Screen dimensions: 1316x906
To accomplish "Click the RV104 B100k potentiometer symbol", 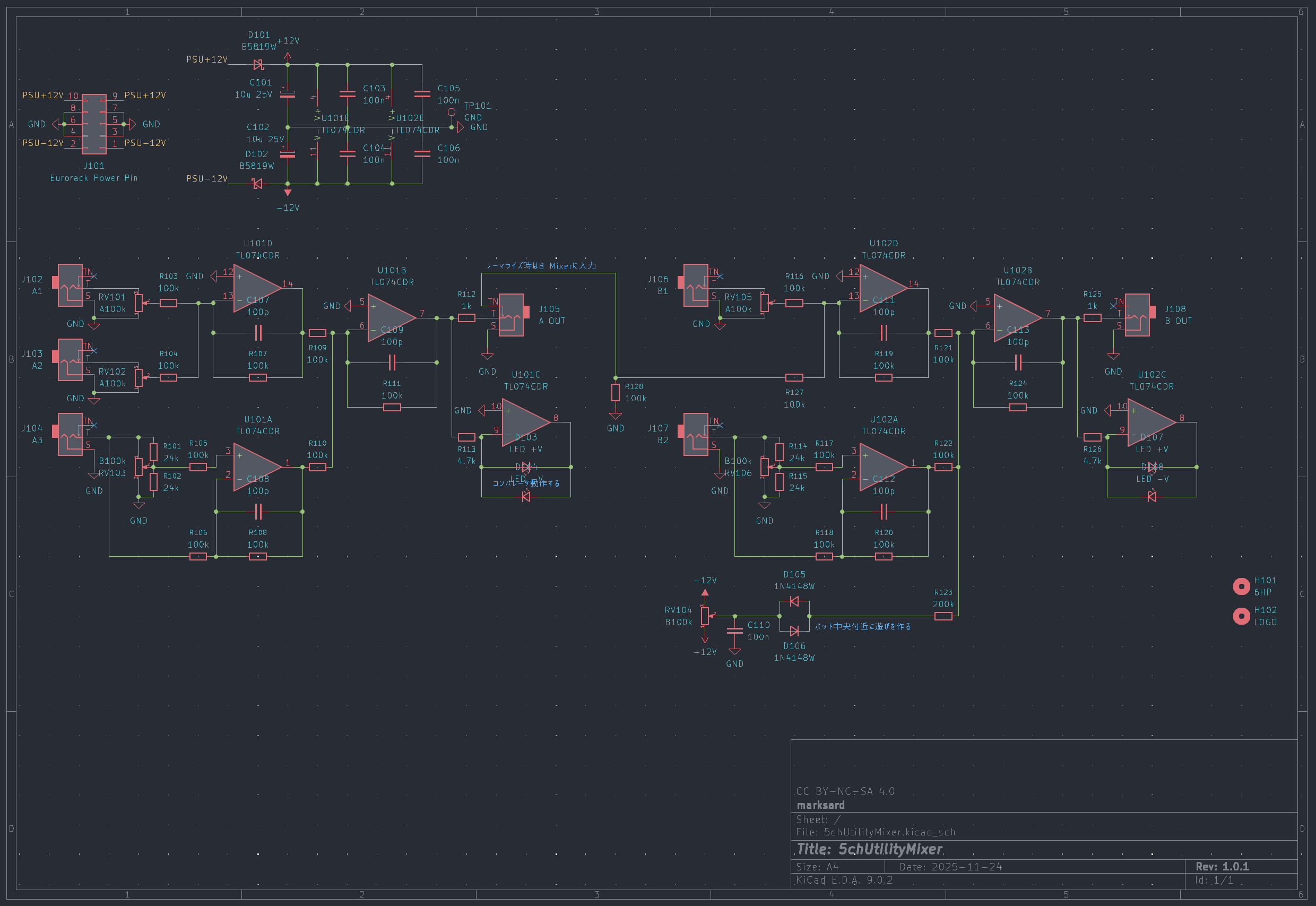I will pyautogui.click(x=704, y=616).
